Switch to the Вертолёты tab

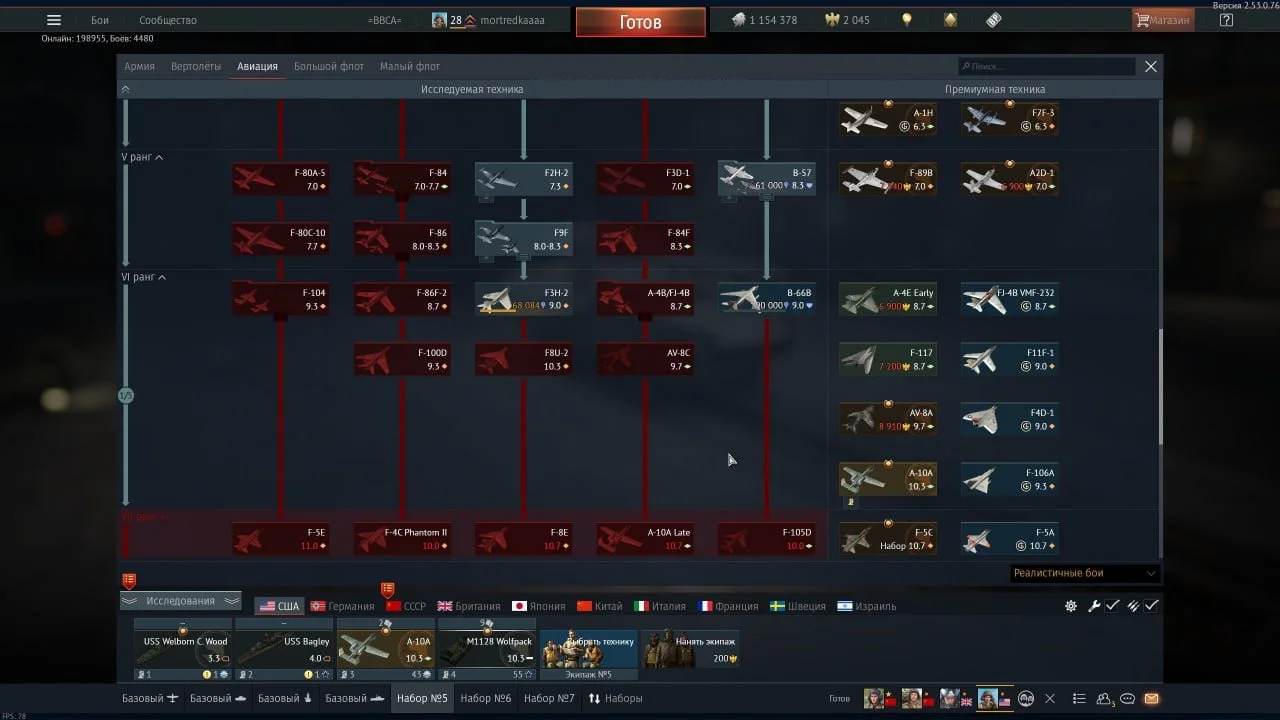point(196,66)
